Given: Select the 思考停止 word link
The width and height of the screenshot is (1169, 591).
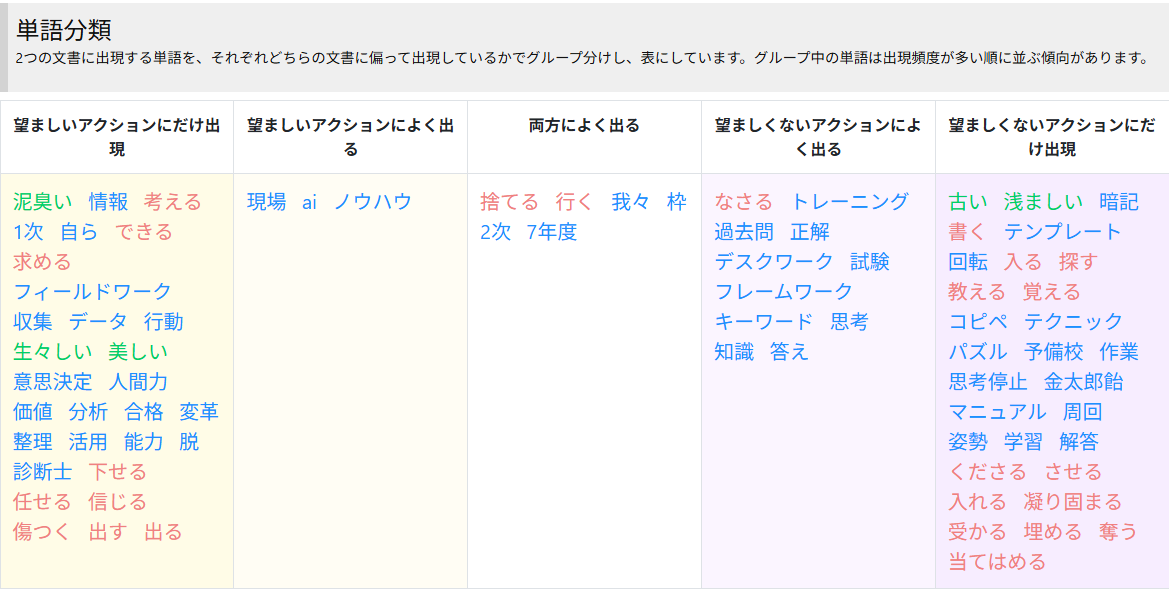Looking at the screenshot, I should point(987,382).
